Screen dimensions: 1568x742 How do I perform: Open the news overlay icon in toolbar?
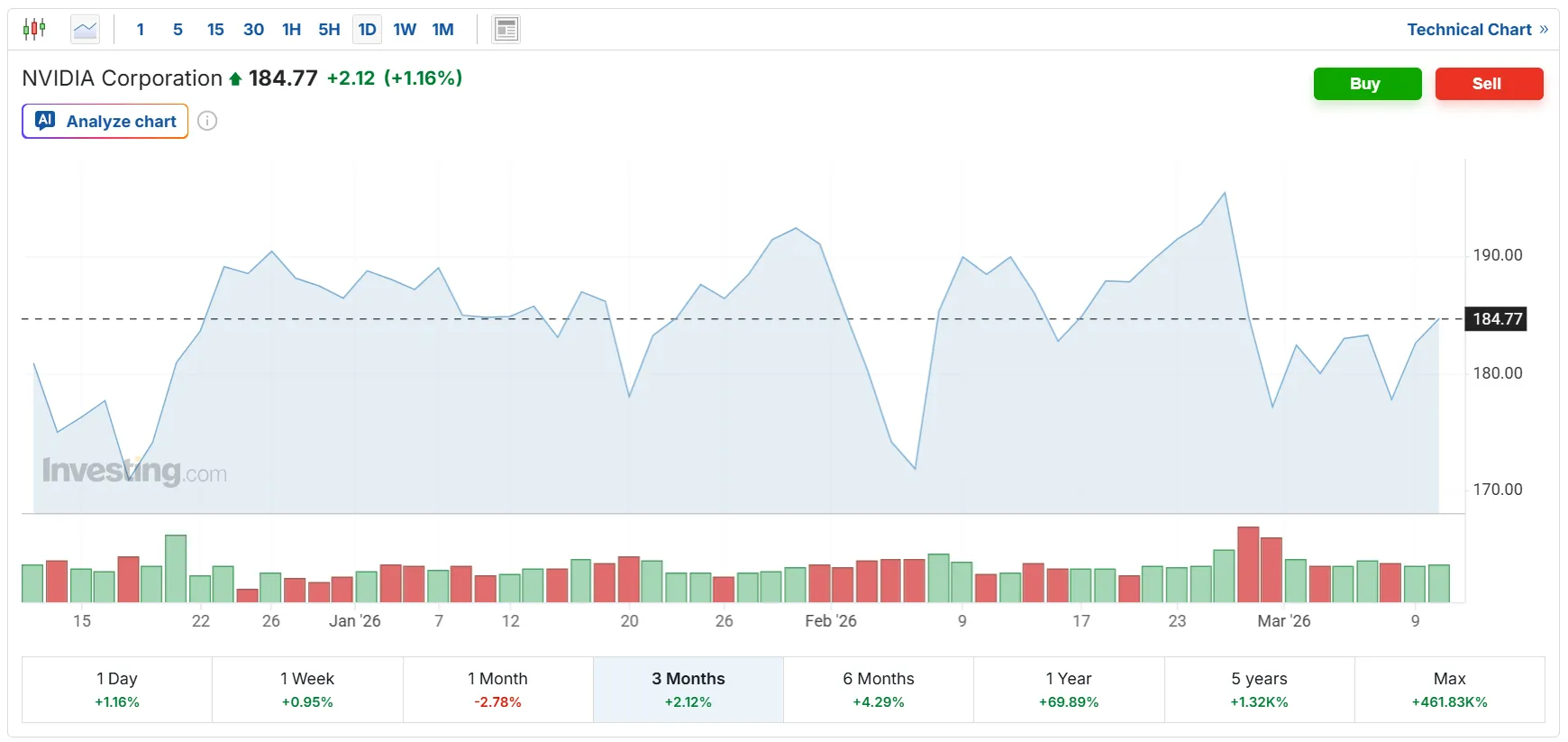pos(506,30)
